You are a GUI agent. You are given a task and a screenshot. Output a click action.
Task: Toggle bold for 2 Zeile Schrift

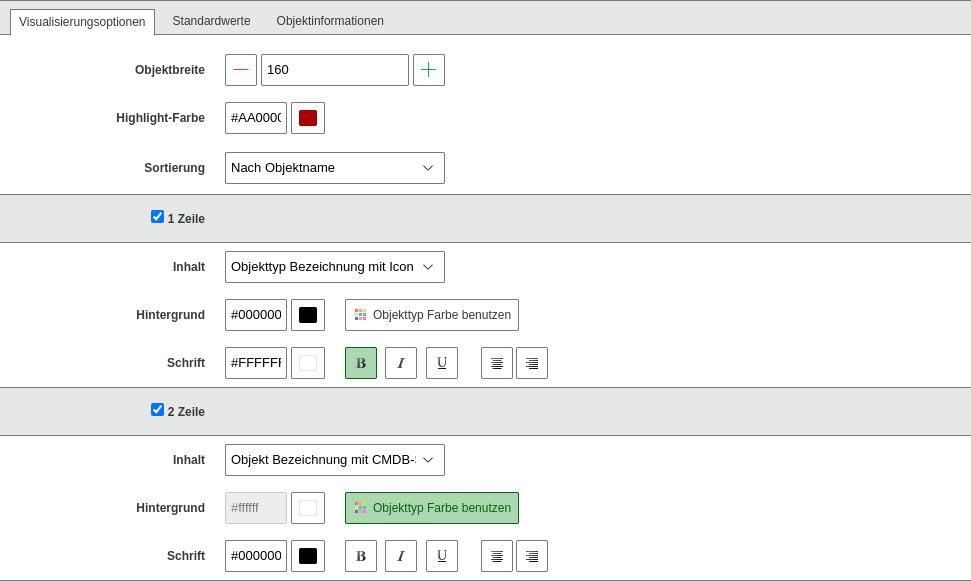[361, 556]
